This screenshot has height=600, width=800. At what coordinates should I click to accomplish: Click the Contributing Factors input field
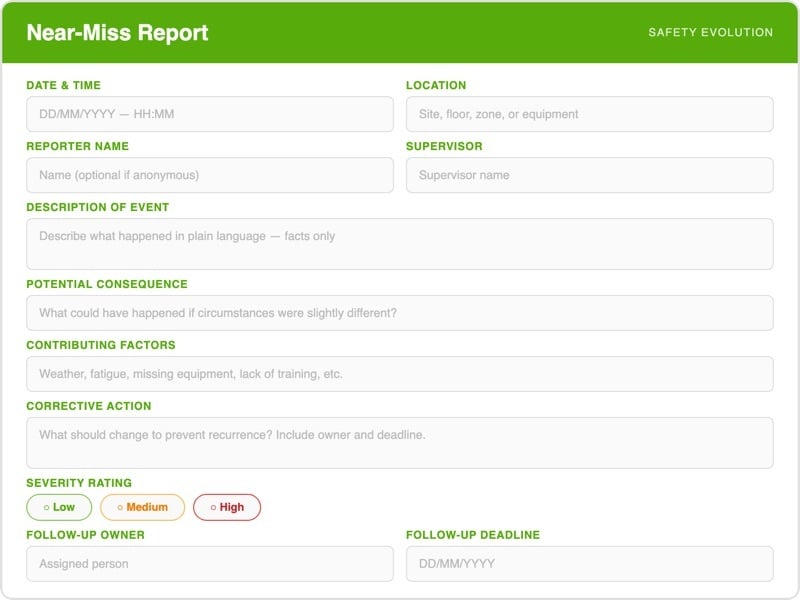click(x=400, y=373)
